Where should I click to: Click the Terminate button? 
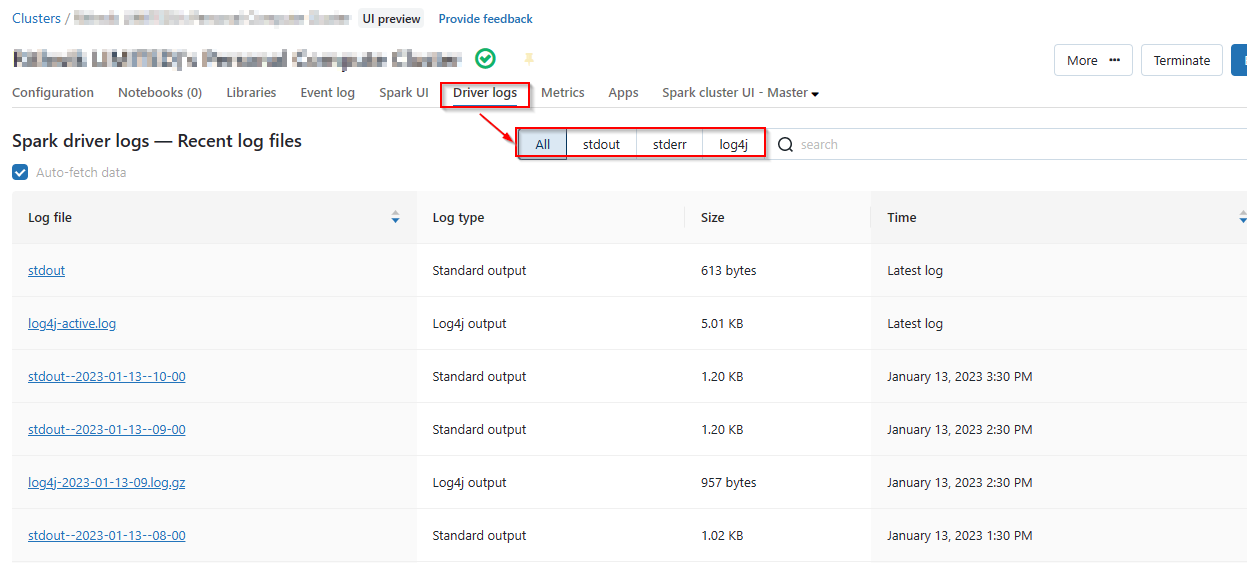click(x=1182, y=60)
